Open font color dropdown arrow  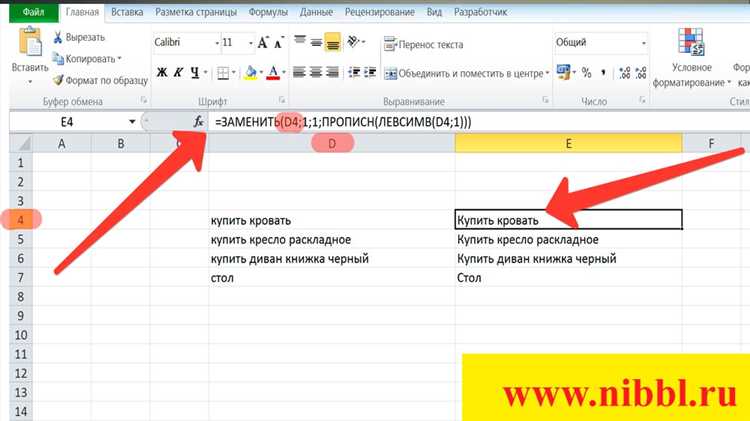[x=284, y=73]
